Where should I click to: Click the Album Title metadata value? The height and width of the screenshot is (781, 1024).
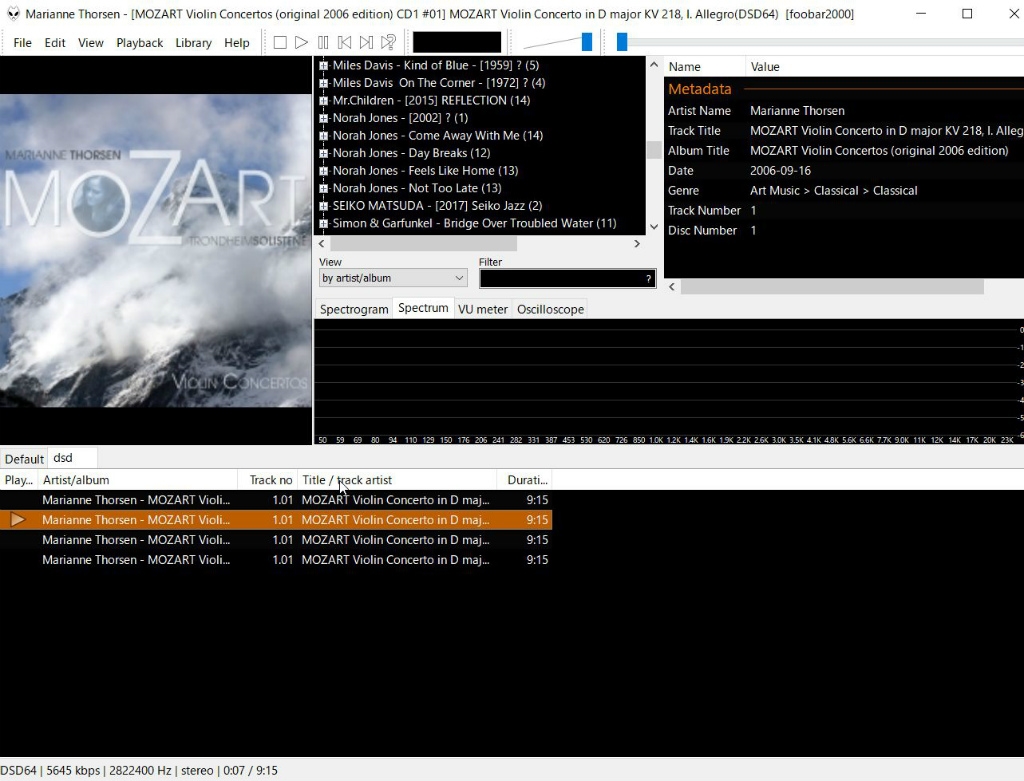pos(879,151)
